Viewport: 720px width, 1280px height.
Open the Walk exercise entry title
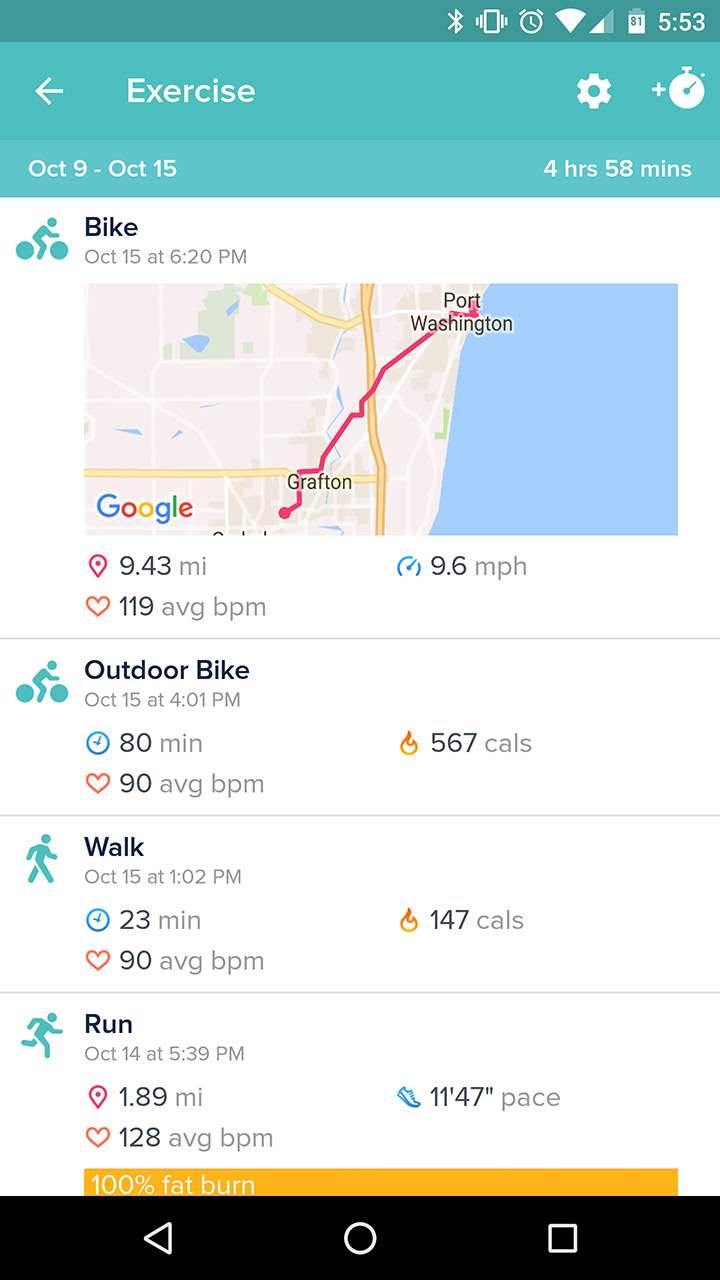point(114,847)
